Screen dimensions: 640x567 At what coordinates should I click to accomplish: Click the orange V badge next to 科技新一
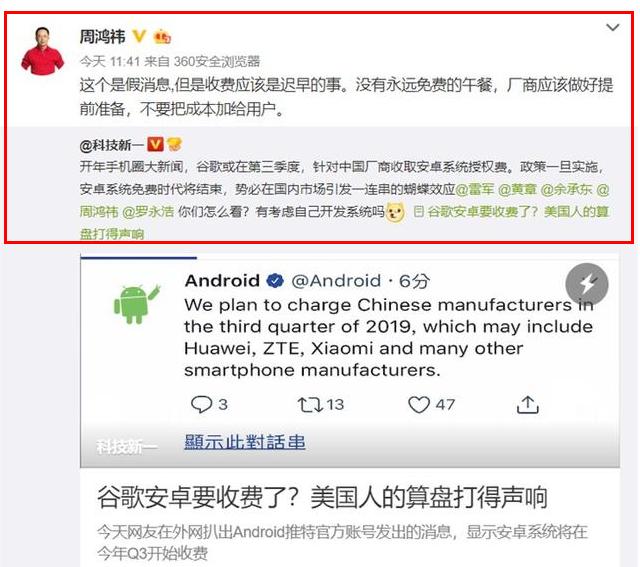point(156,144)
